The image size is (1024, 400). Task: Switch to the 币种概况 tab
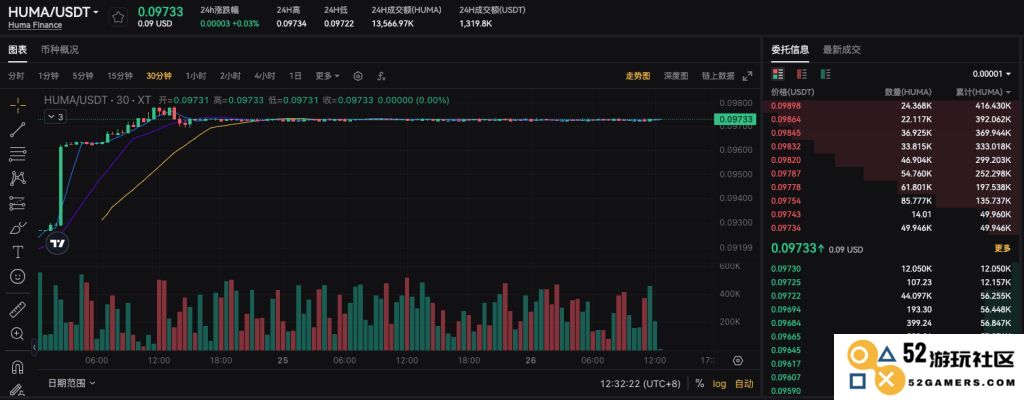click(x=59, y=50)
